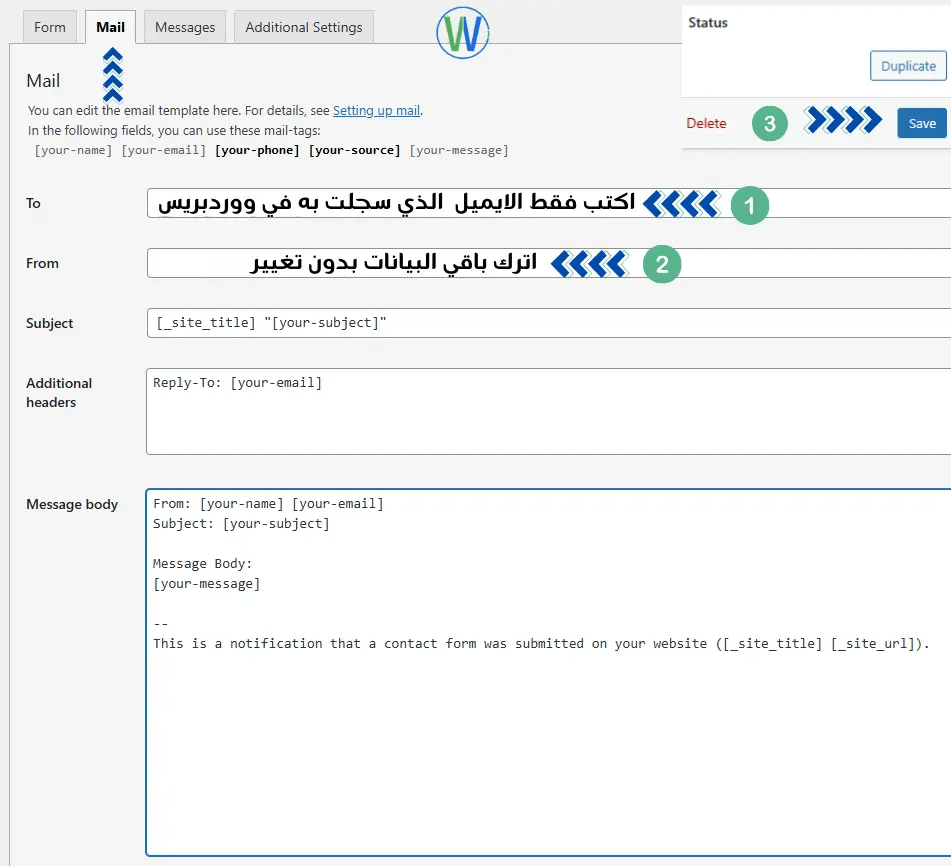The width and height of the screenshot is (951, 866).
Task: Select the [your-phone] mail-tag
Action: 257,150
